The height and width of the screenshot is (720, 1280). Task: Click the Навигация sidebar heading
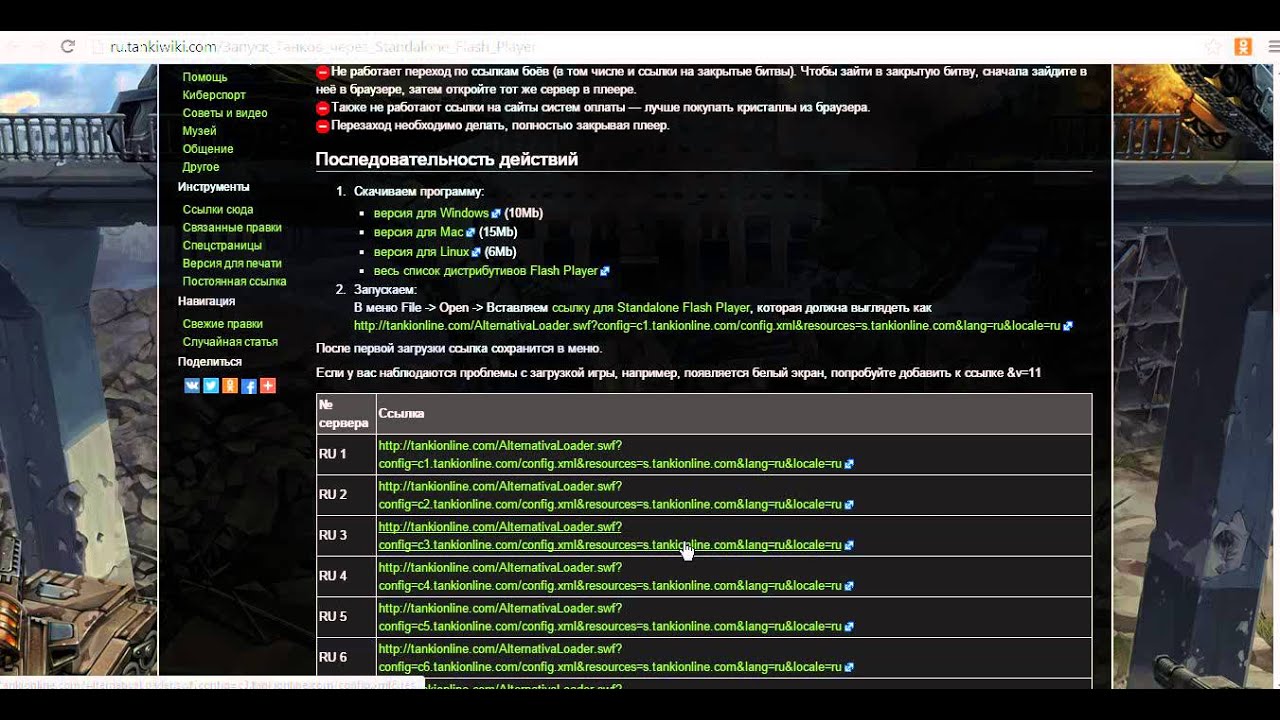coord(207,301)
